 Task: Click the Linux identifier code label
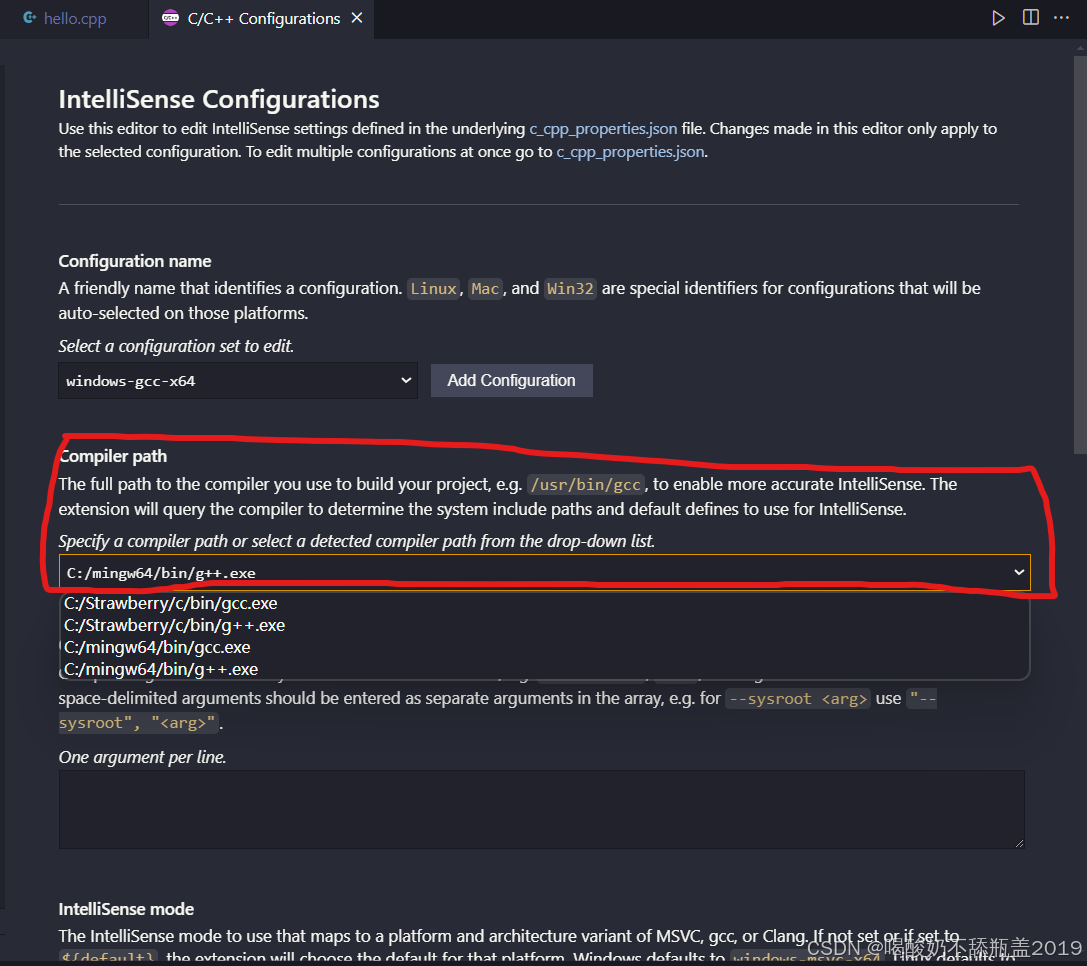click(433, 288)
